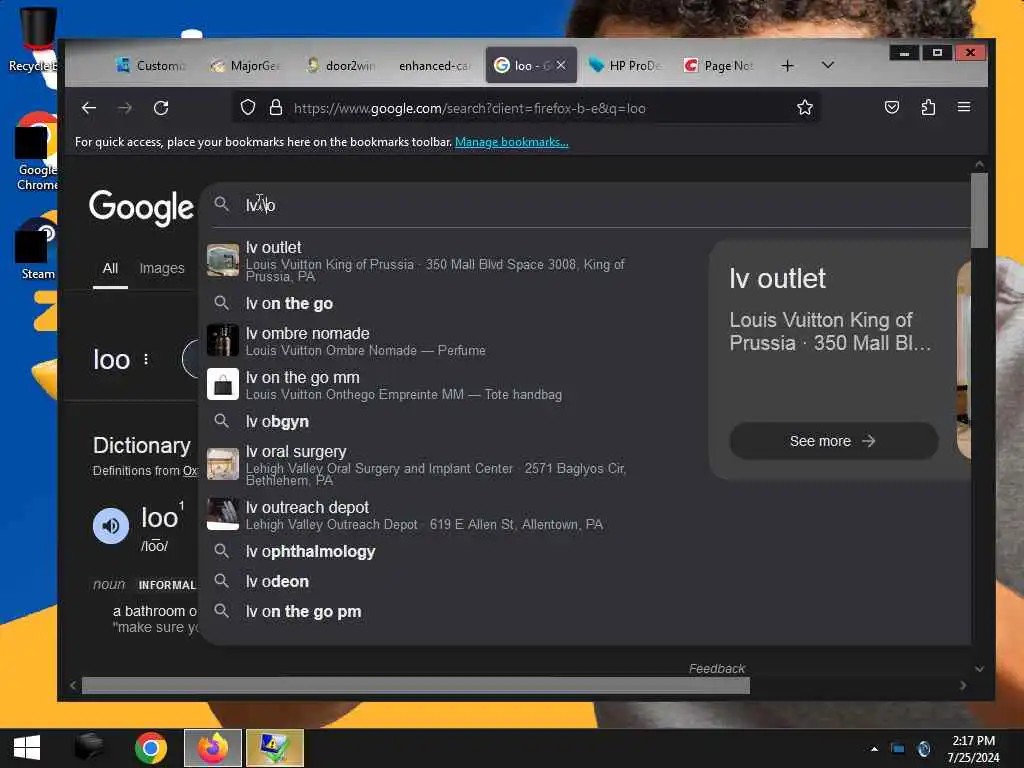
Task: Switch to the door2windows tab
Action: 341,65
